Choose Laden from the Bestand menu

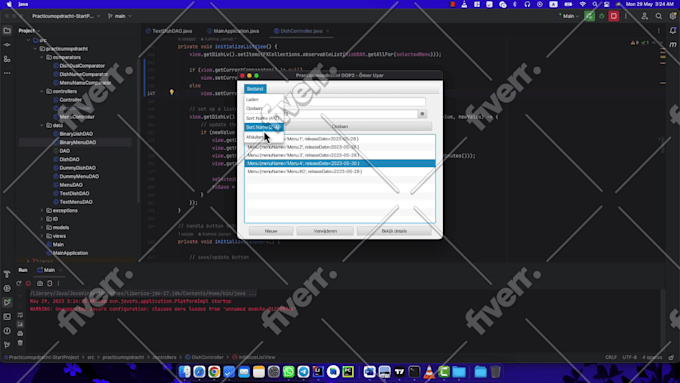coord(264,99)
